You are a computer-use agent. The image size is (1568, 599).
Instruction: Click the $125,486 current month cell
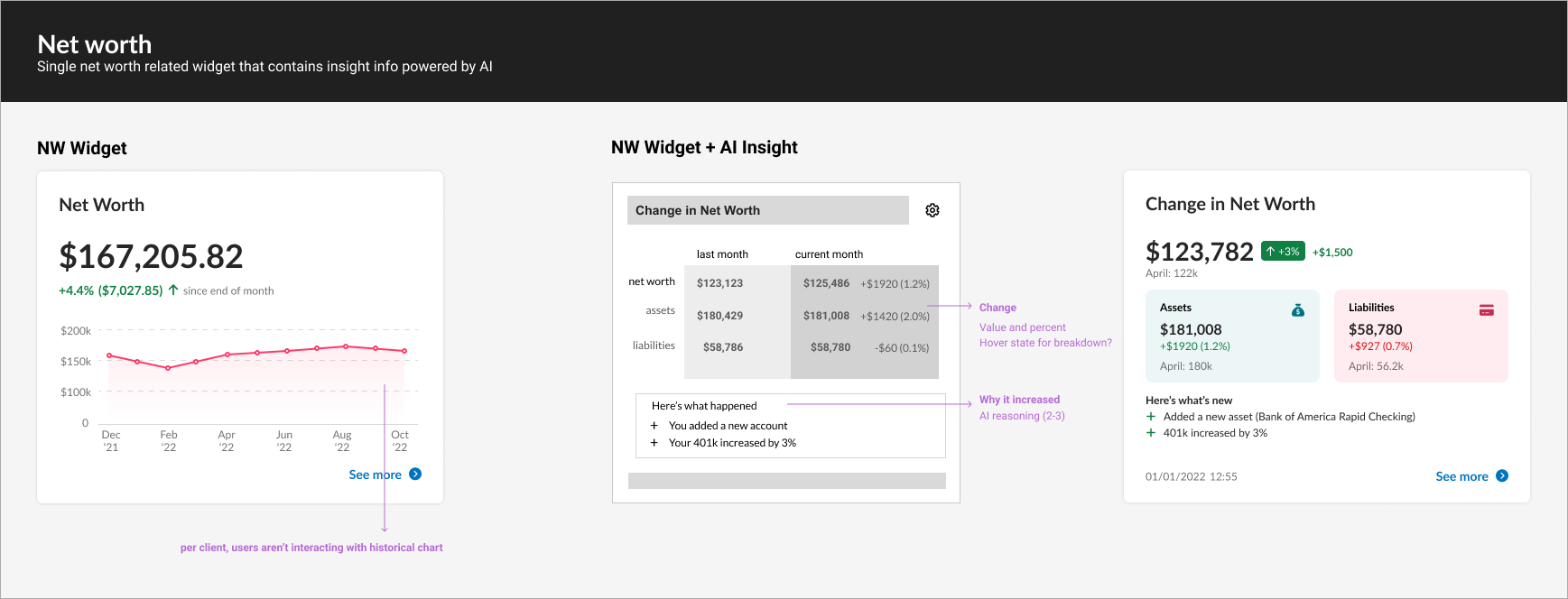click(x=826, y=283)
